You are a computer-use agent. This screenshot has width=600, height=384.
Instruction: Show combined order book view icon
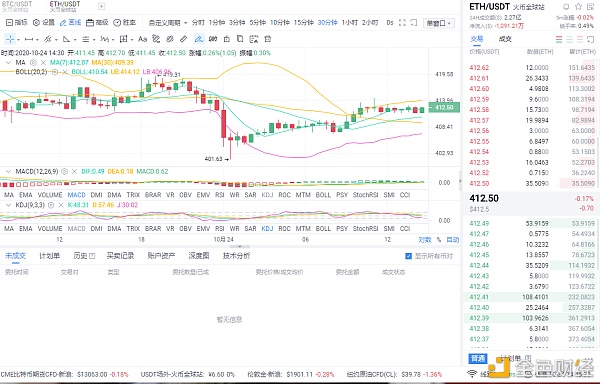coord(559,39)
